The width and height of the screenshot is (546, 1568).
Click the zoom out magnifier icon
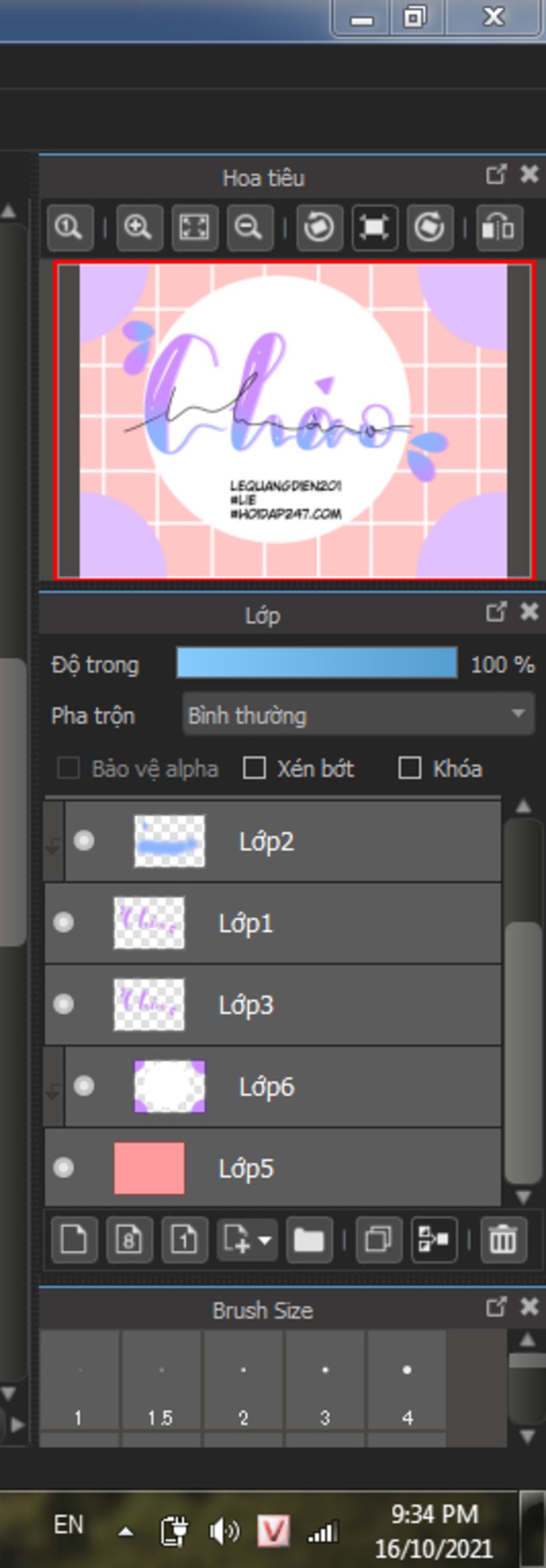pyautogui.click(x=249, y=228)
